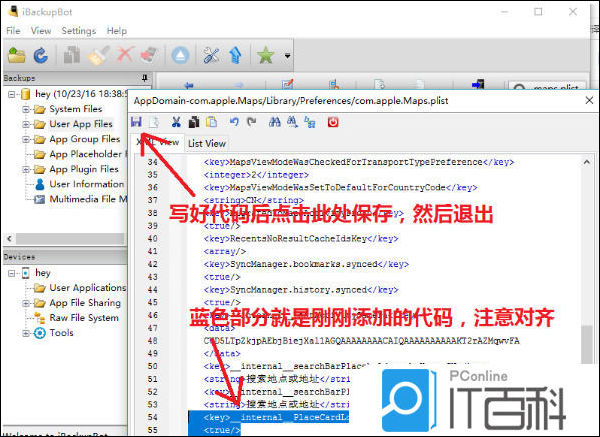Image resolution: width=600 pixels, height=437 pixels.
Task: Select App Group Files in backup tree
Action: coord(85,139)
